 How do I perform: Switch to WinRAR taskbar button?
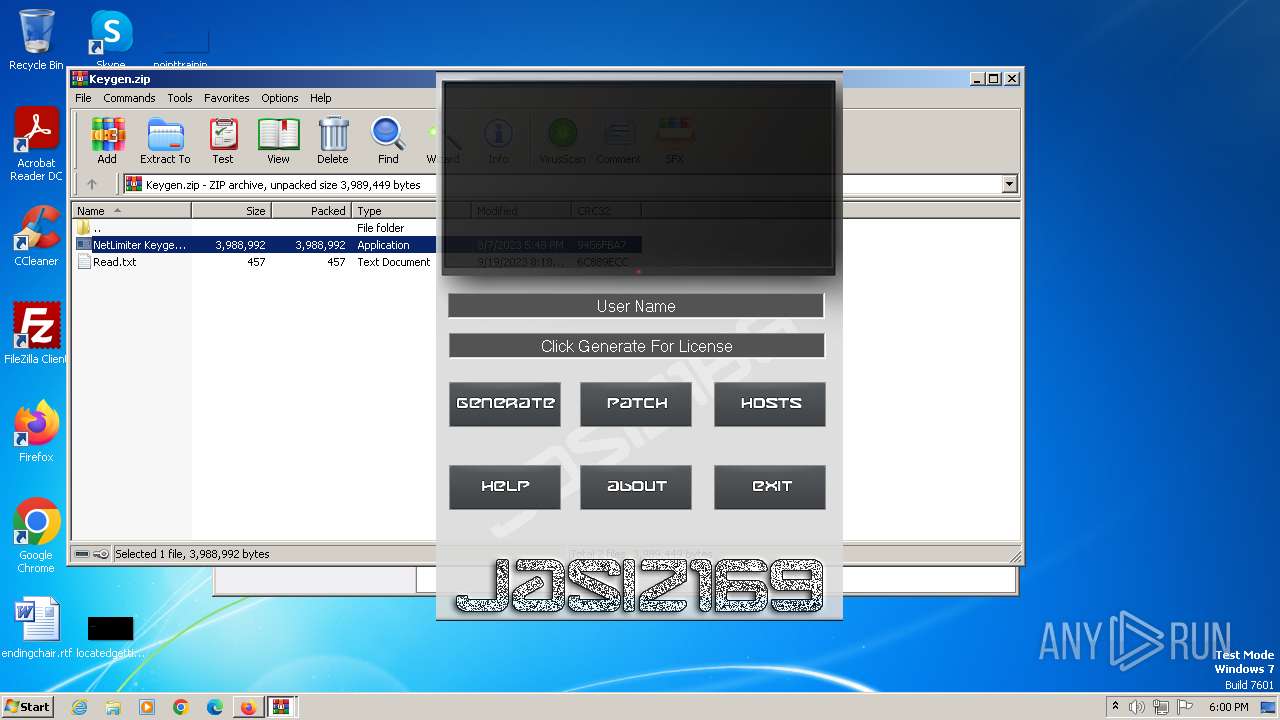(280, 707)
